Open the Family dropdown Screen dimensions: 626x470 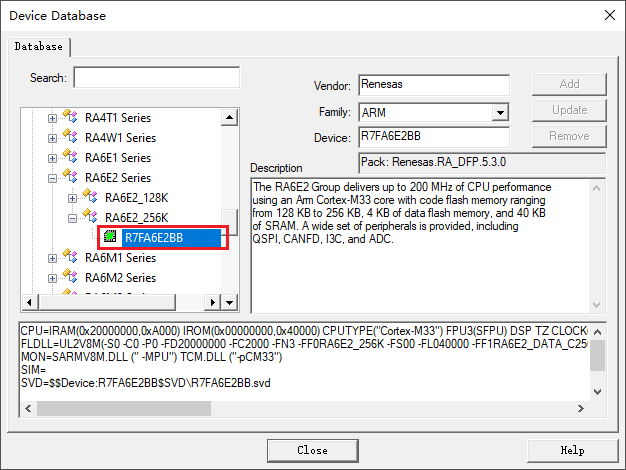[500, 113]
